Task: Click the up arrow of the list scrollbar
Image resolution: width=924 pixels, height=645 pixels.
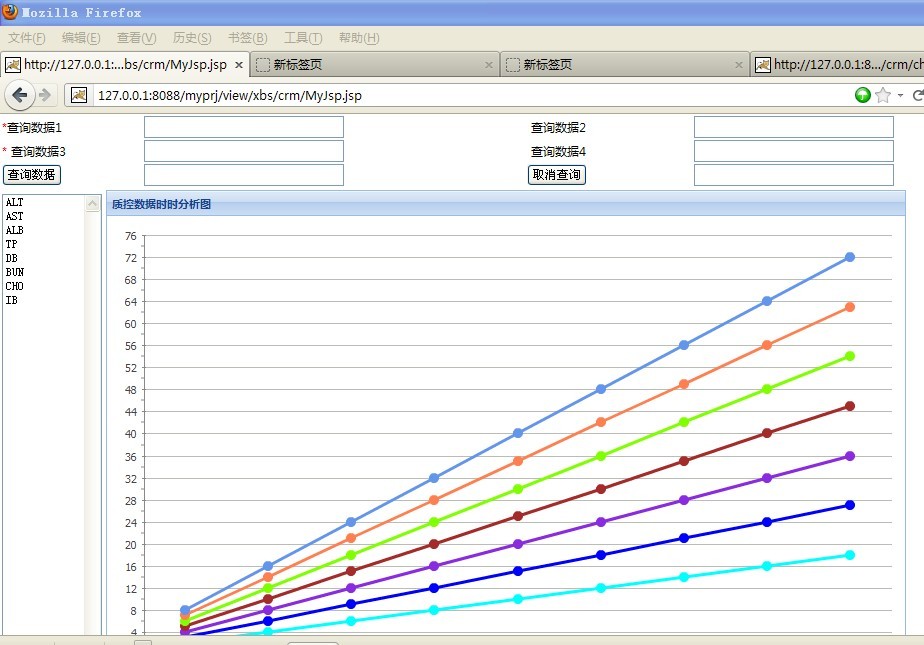Action: [x=94, y=202]
